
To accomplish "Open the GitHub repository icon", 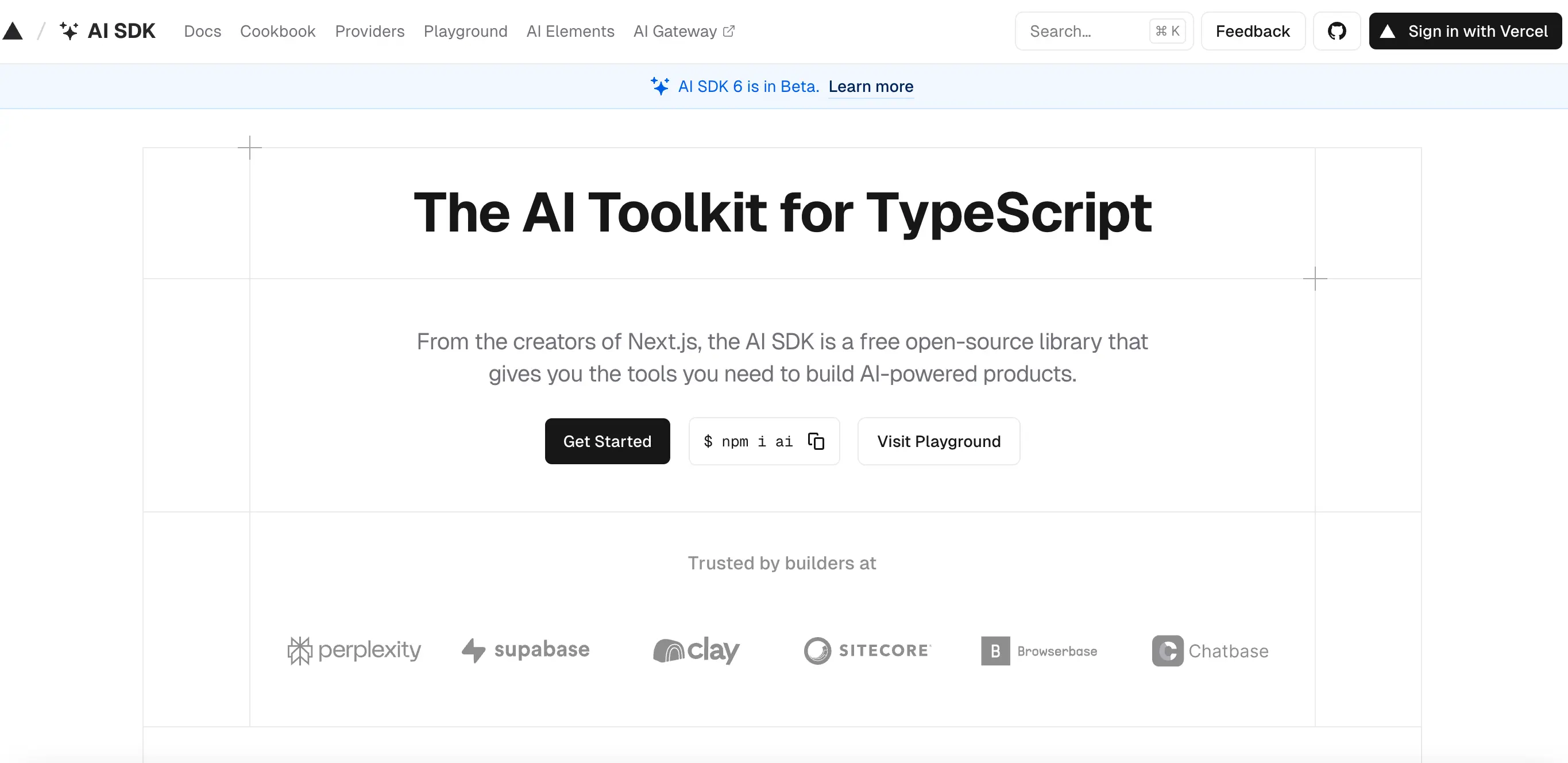I will tap(1336, 31).
